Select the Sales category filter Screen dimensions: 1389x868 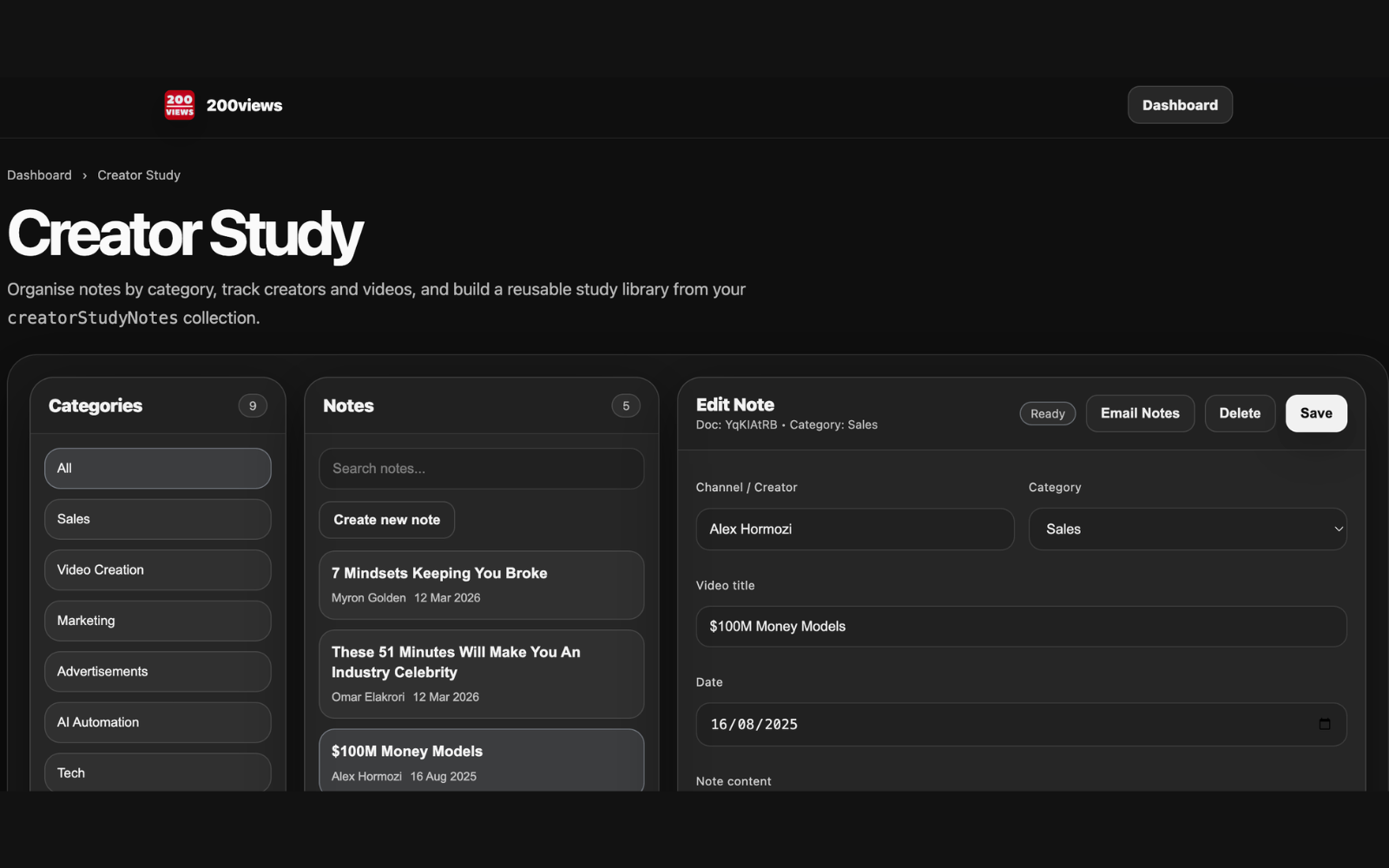[x=157, y=518]
